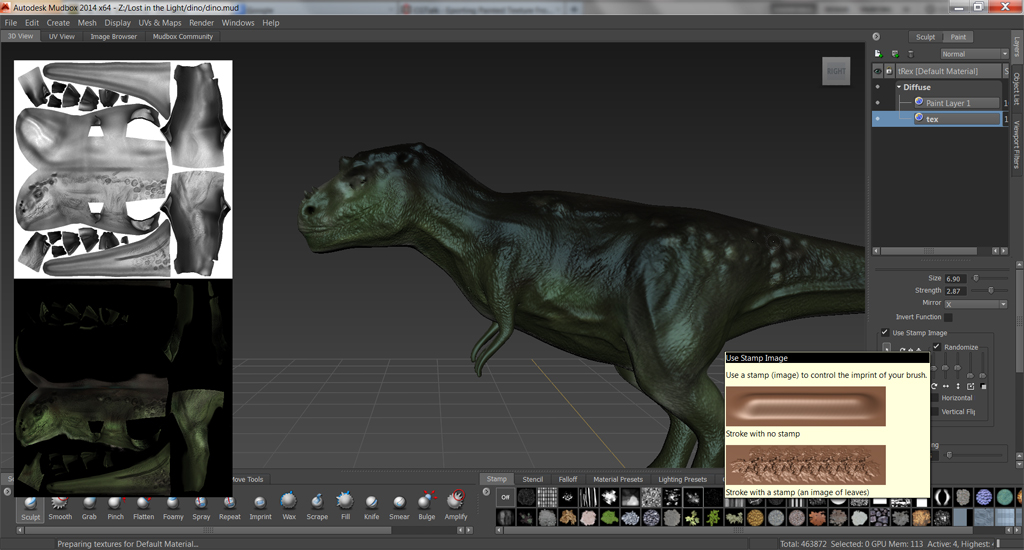Viewport: 1024px width, 550px height.
Task: Switch to the Stencil tab
Action: pyautogui.click(x=532, y=479)
